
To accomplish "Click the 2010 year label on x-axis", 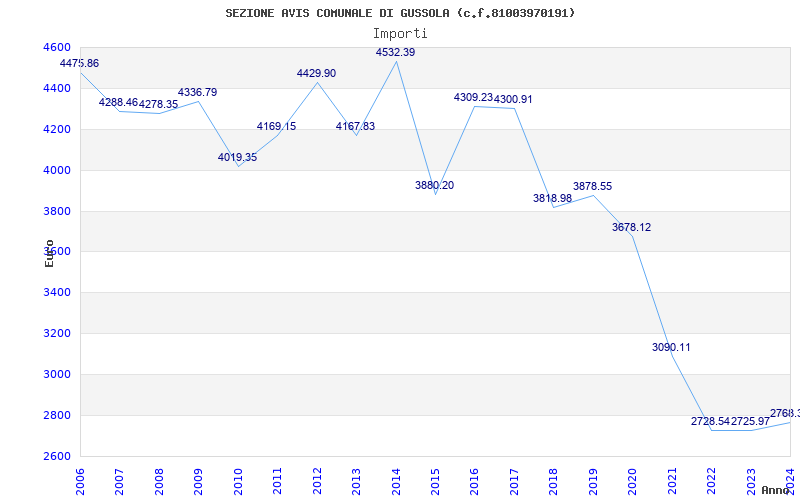I will [x=238, y=482].
